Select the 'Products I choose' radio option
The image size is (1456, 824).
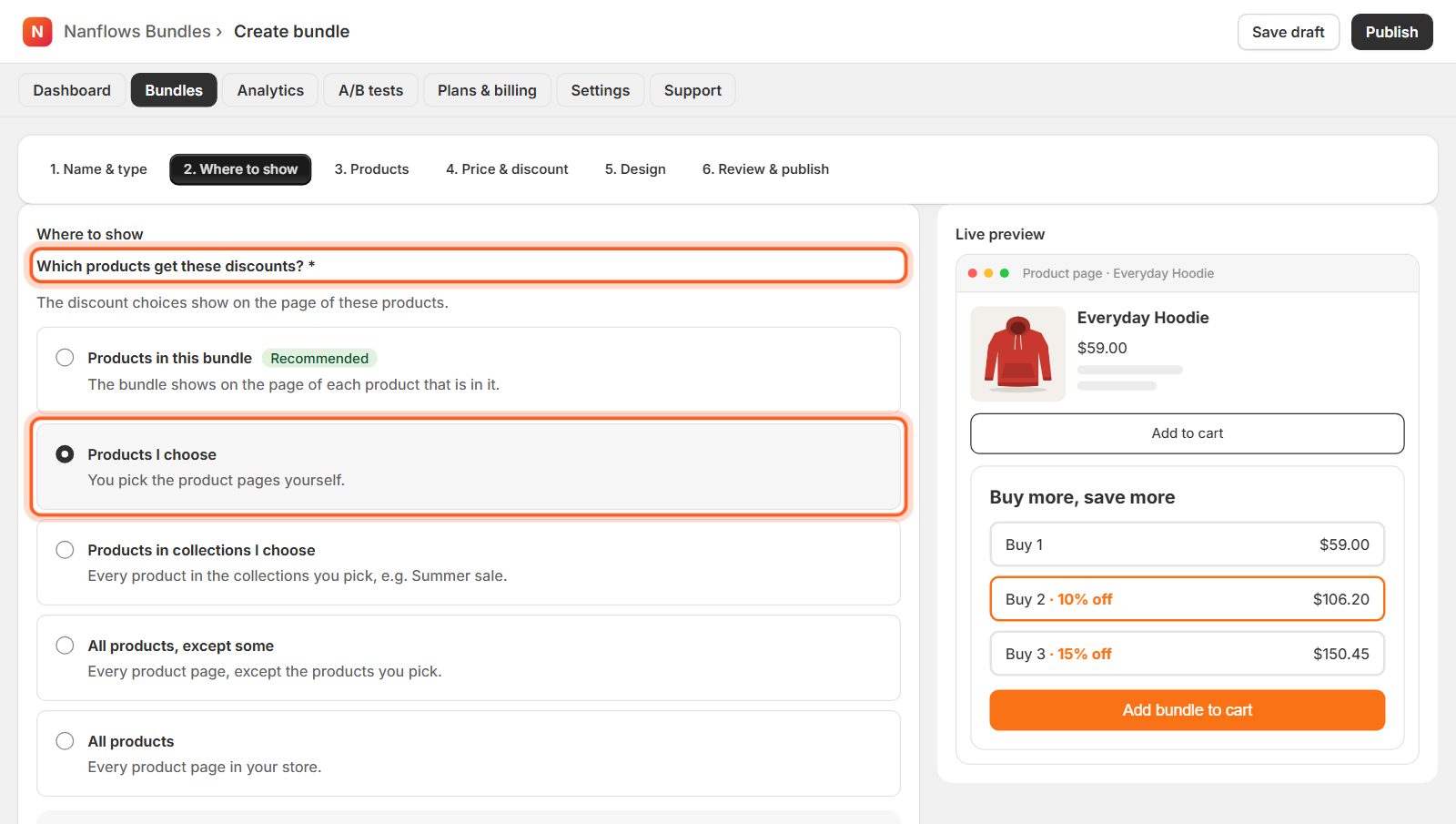pyautogui.click(x=65, y=453)
